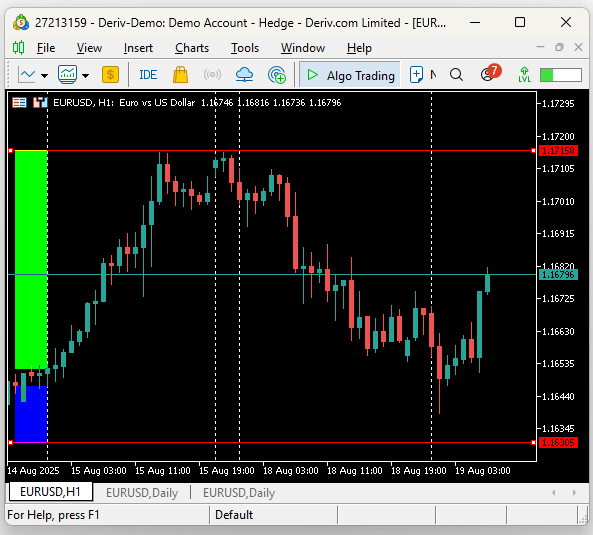Switch to the first EURUSD,Daily tab
The width and height of the screenshot is (593, 535).
tap(142, 493)
